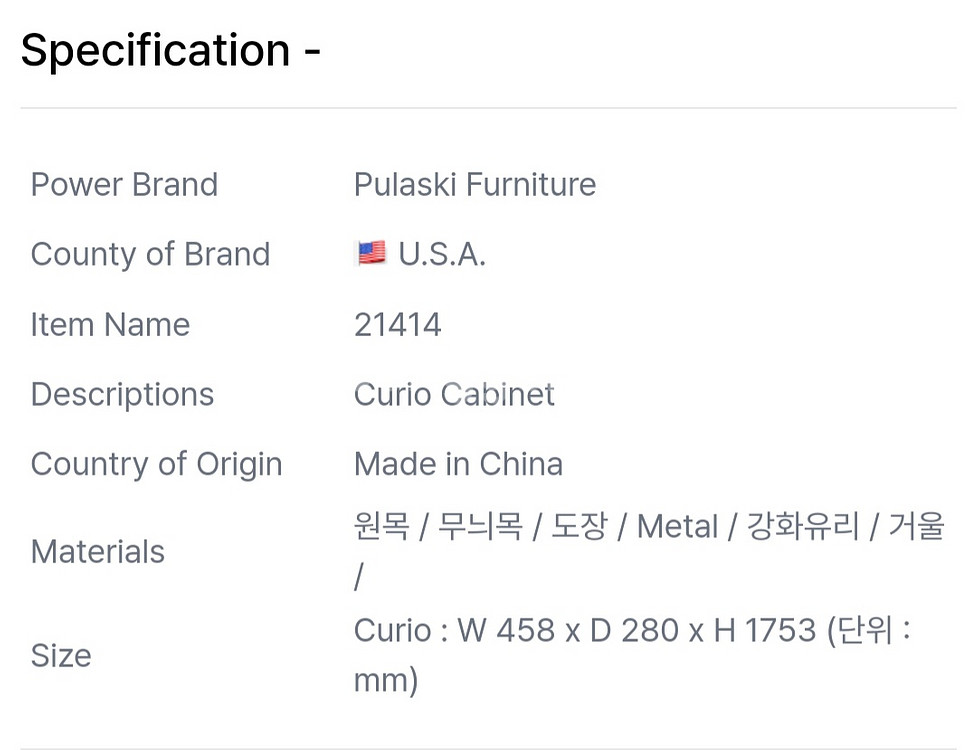Click the Made in China value
Viewport: 977px width, 750px height.
click(458, 465)
